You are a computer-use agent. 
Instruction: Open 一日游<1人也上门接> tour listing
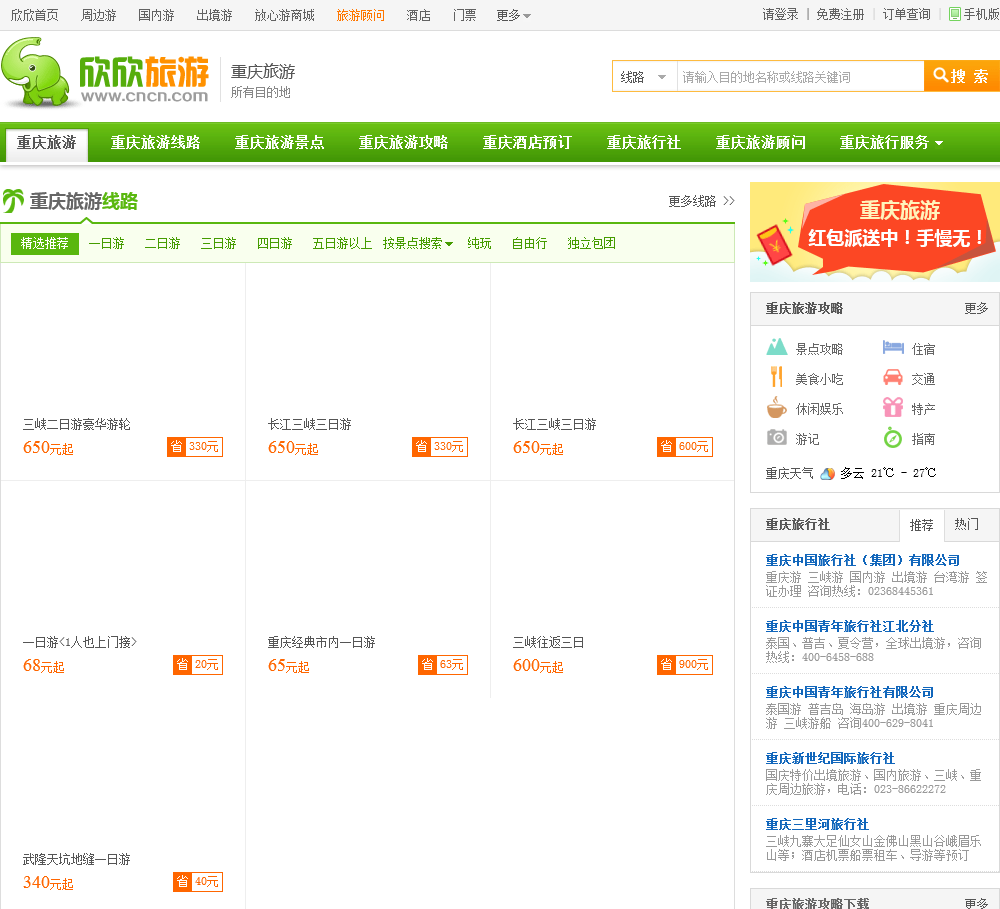pos(80,642)
